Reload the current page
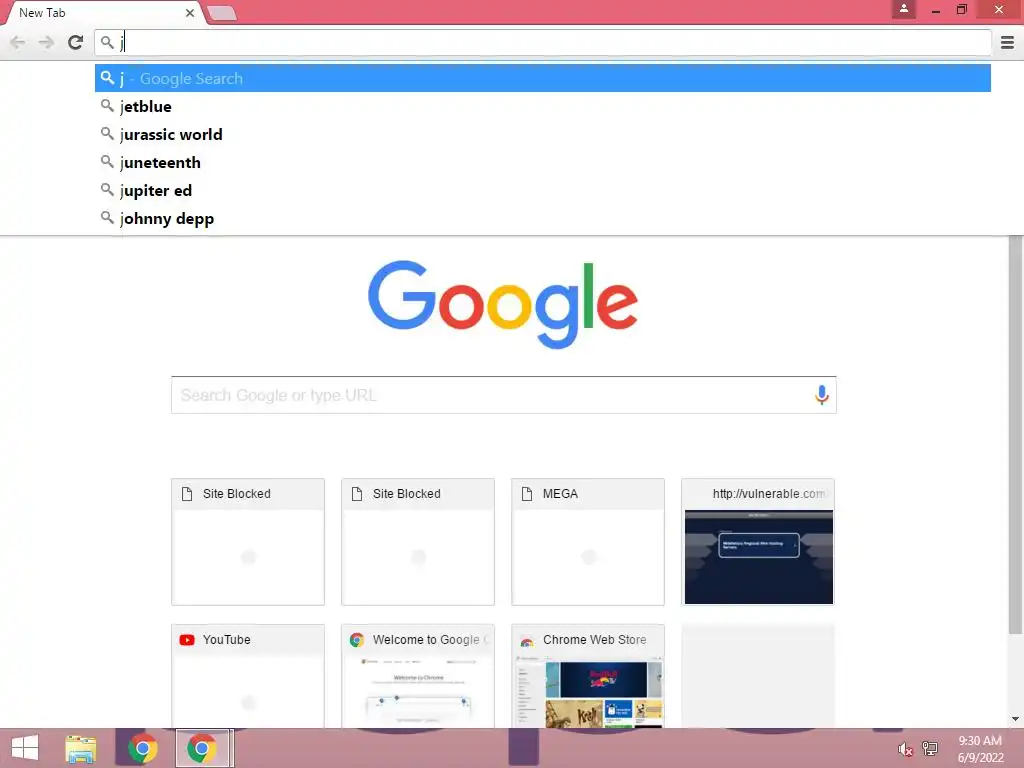Image resolution: width=1024 pixels, height=768 pixels. [76, 42]
